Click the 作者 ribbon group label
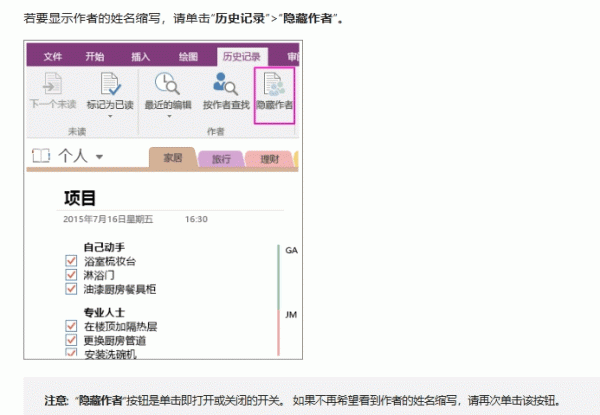The height and width of the screenshot is (415, 600). [x=215, y=132]
